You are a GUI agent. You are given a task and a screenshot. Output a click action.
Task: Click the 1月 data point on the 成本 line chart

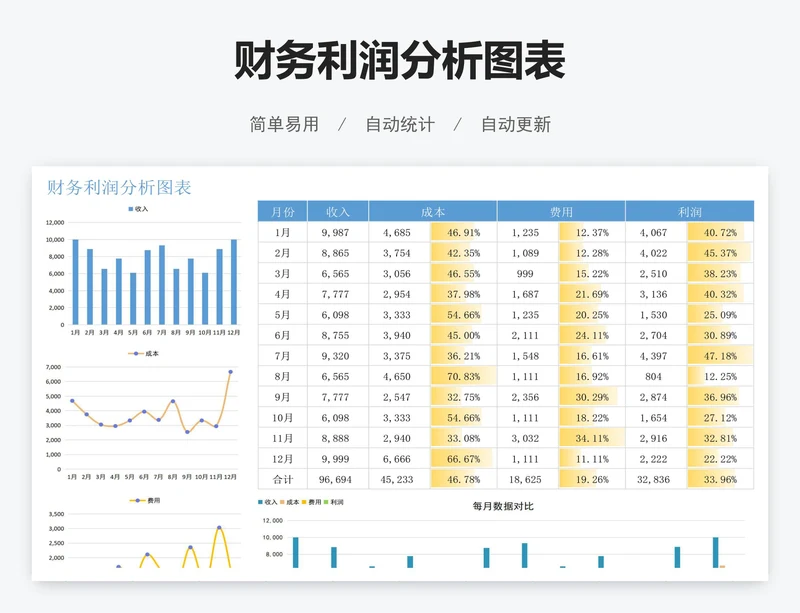coord(72,401)
